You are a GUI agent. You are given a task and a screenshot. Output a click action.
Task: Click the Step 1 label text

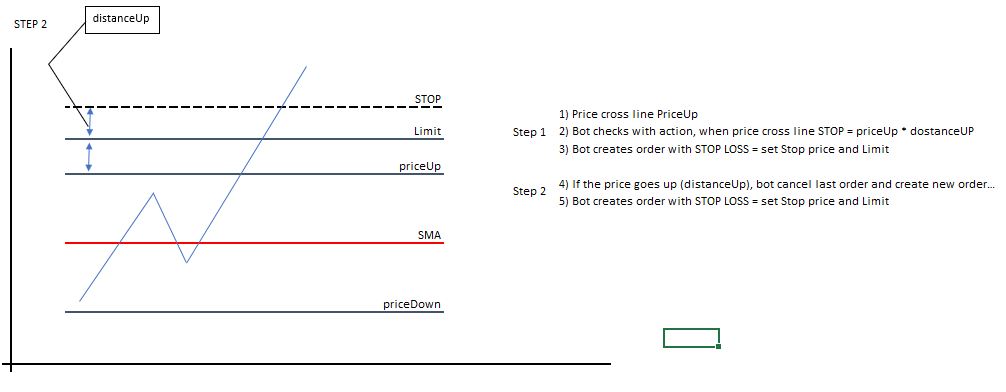[529, 133]
